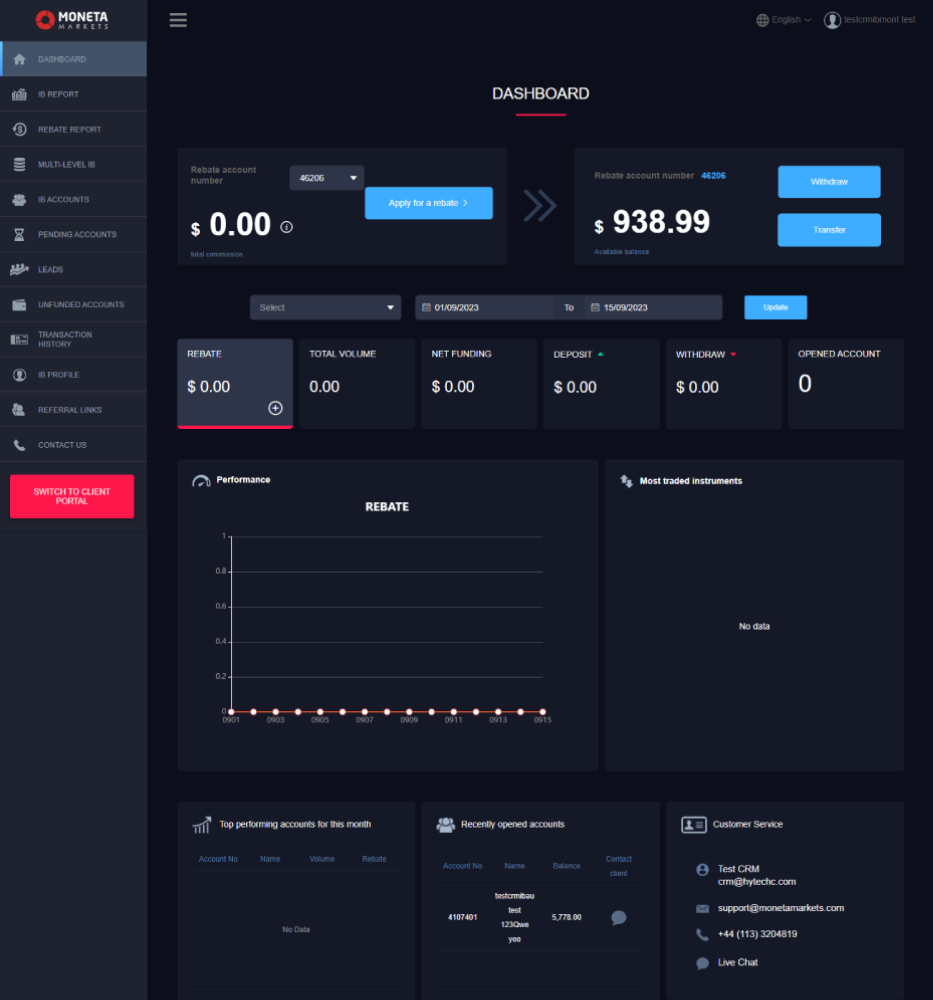The width and height of the screenshot is (933, 1000).
Task: Click the support@monetamarkets.com email link
Action: point(780,908)
